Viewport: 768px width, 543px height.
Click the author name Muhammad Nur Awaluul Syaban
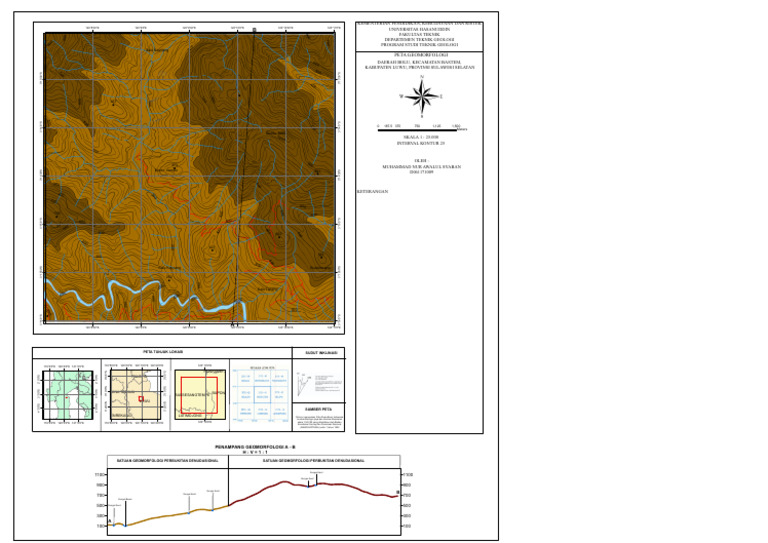coord(420,165)
